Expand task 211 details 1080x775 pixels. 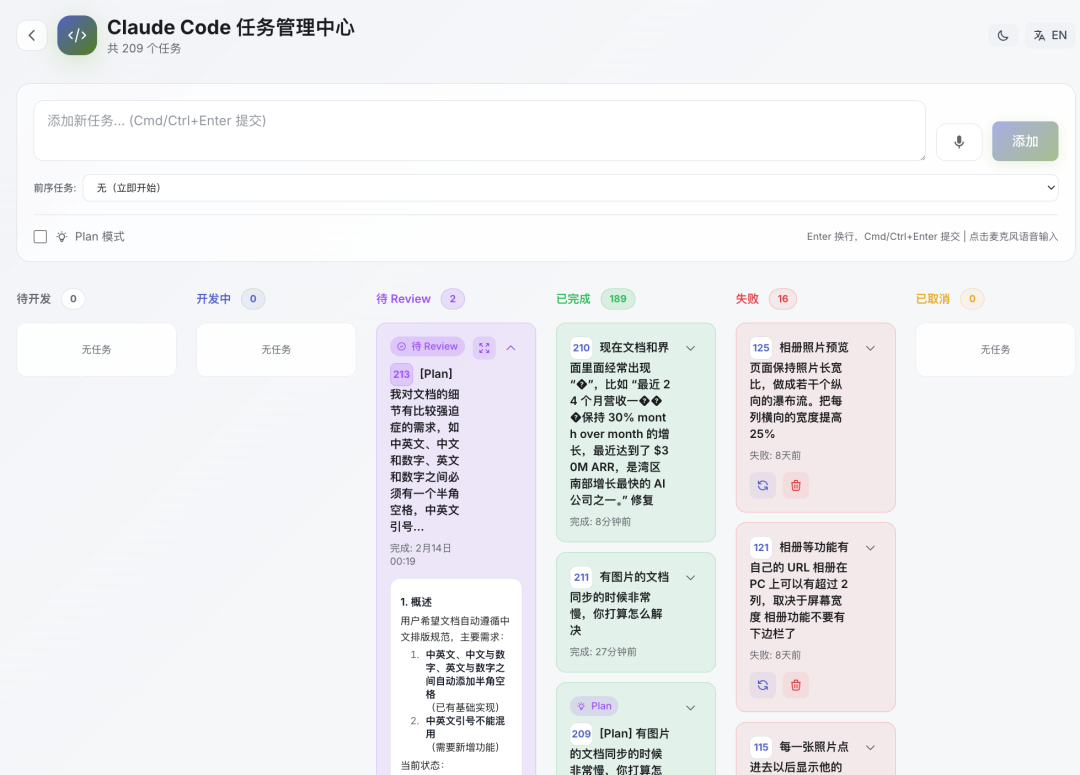(690, 578)
